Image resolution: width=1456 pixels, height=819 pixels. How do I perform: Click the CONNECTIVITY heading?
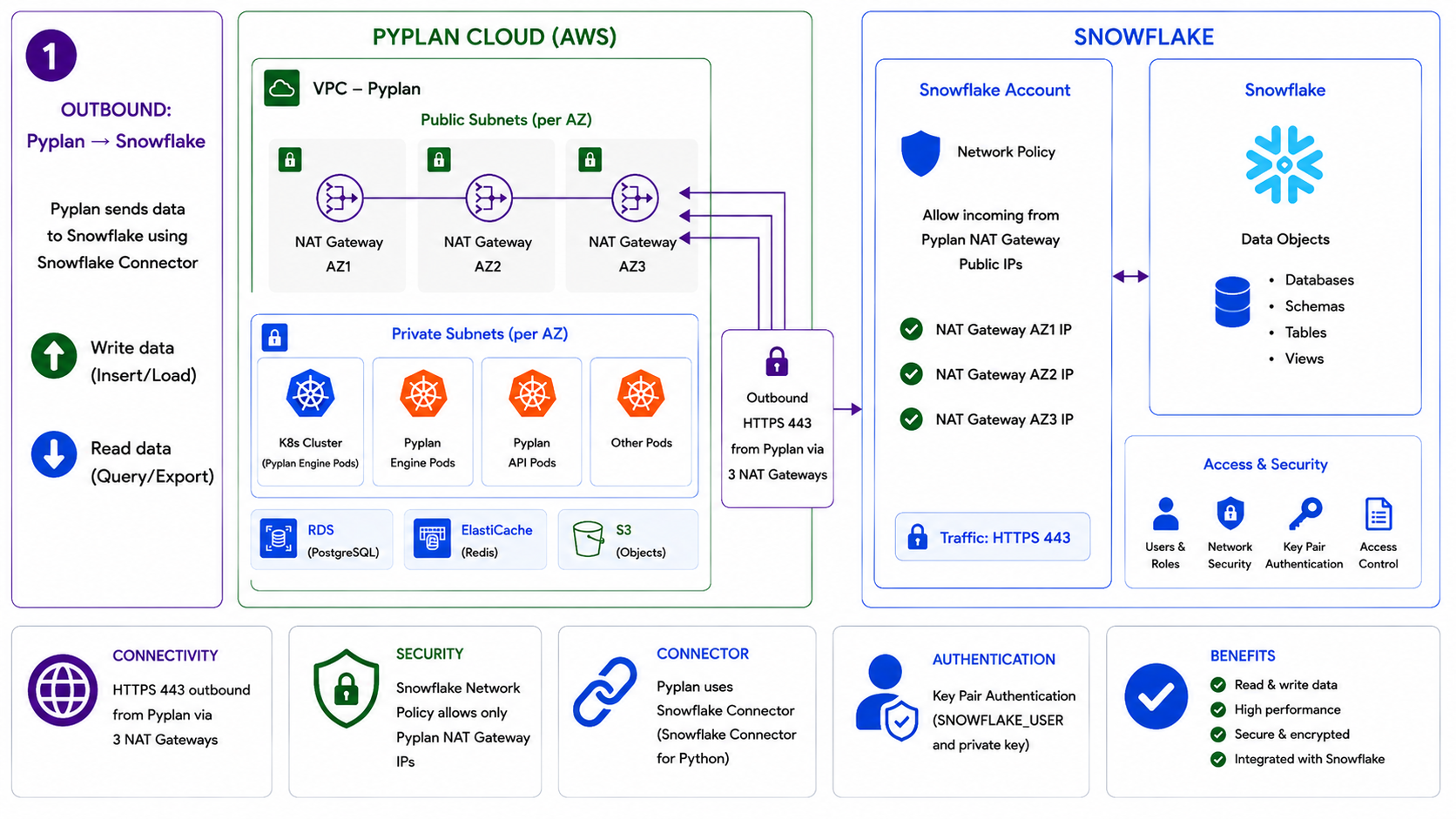click(x=165, y=655)
